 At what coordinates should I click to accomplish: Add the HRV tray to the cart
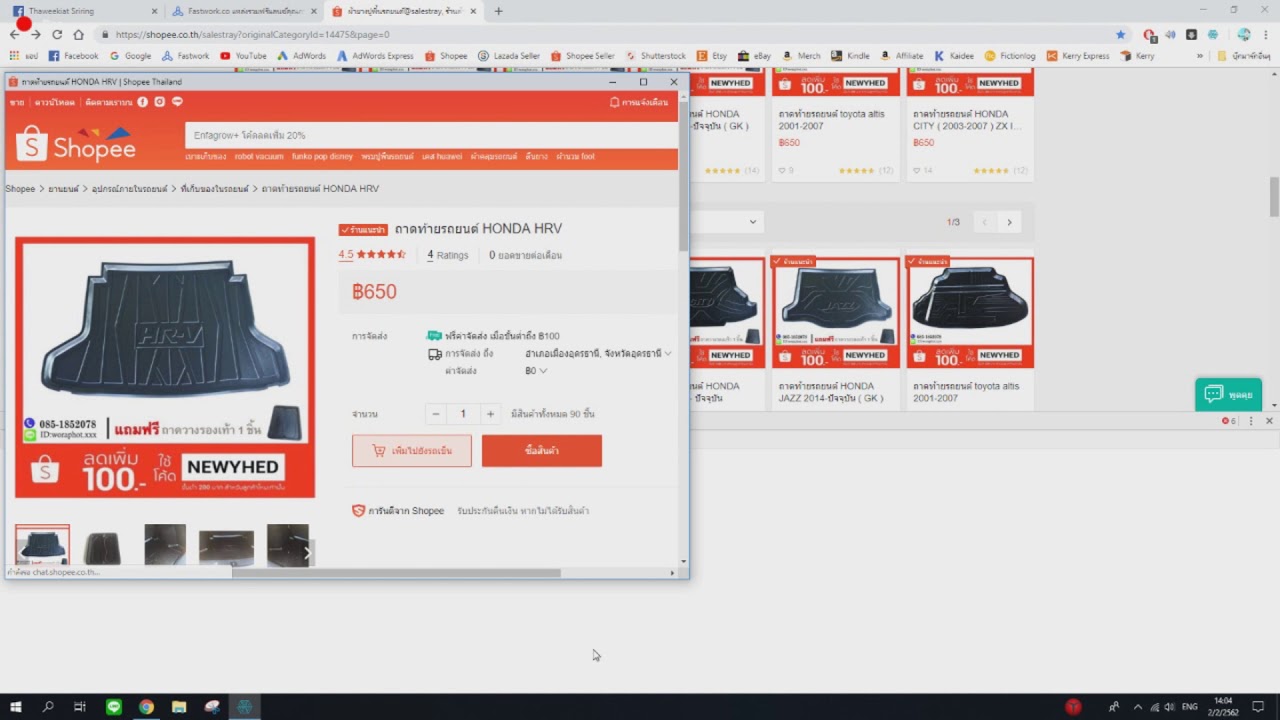pyautogui.click(x=412, y=451)
